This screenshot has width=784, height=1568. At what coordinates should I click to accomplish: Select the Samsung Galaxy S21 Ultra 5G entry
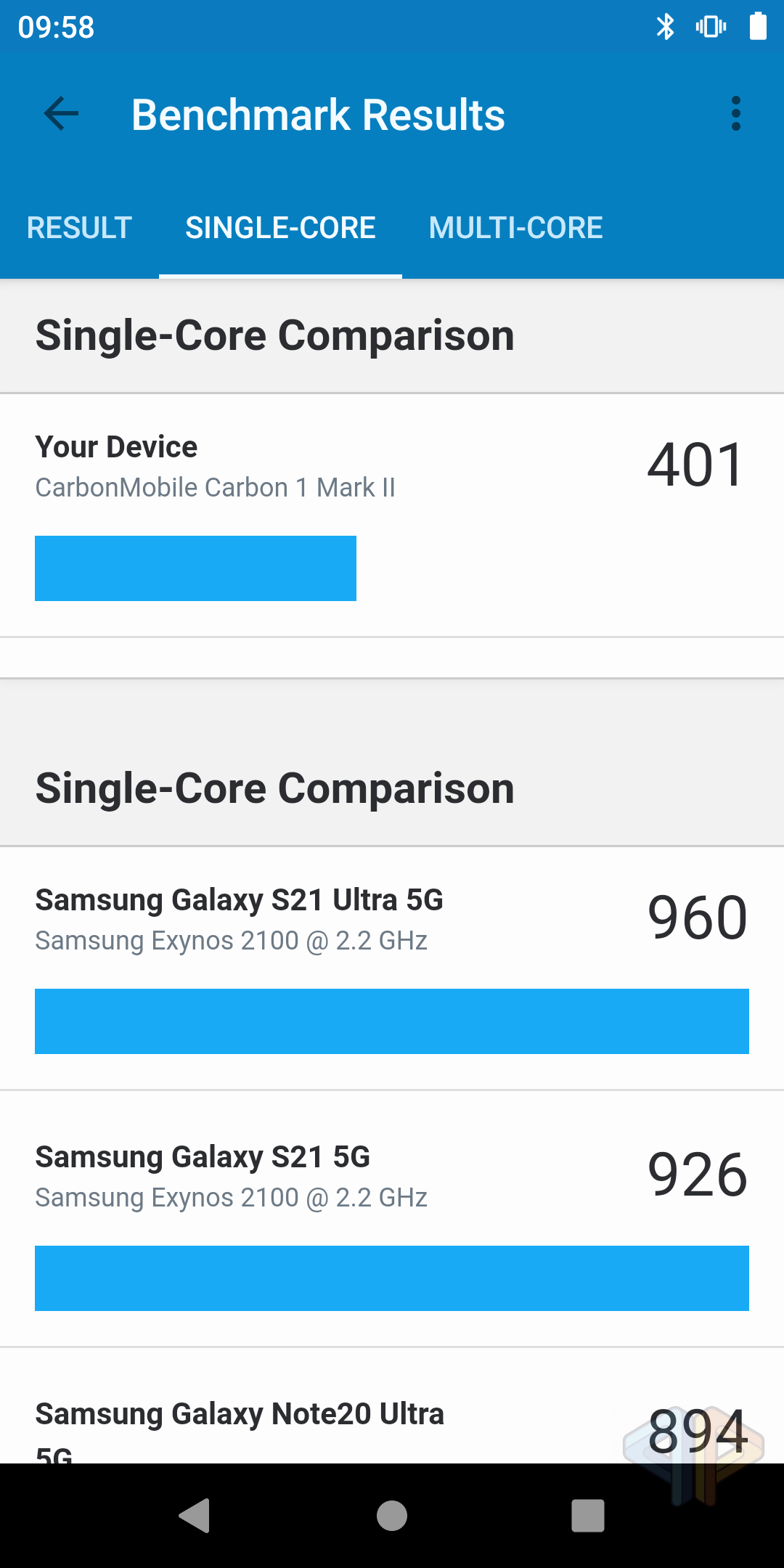pos(240,900)
